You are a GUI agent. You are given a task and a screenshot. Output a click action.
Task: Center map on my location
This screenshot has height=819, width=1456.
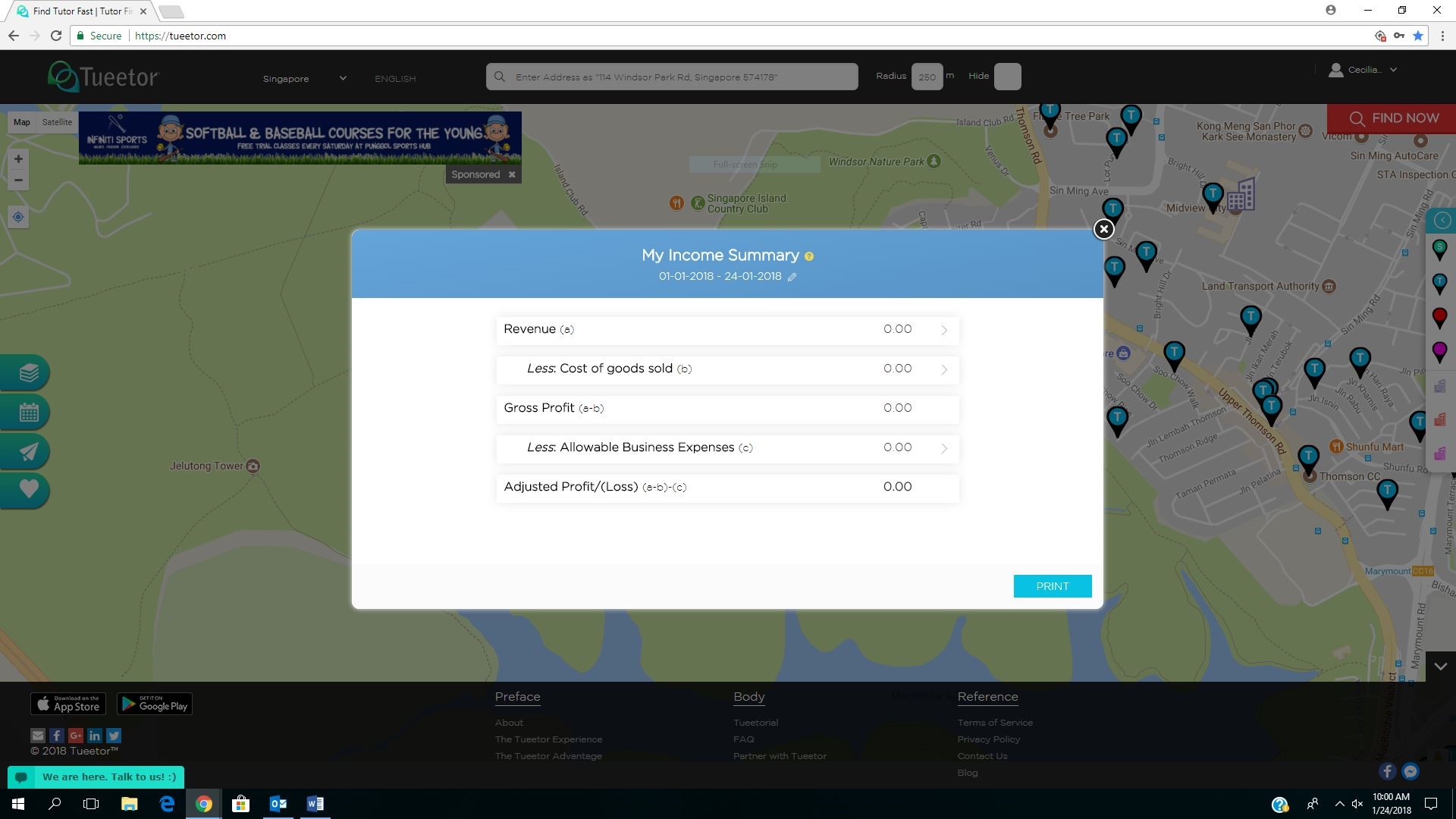tap(18, 218)
